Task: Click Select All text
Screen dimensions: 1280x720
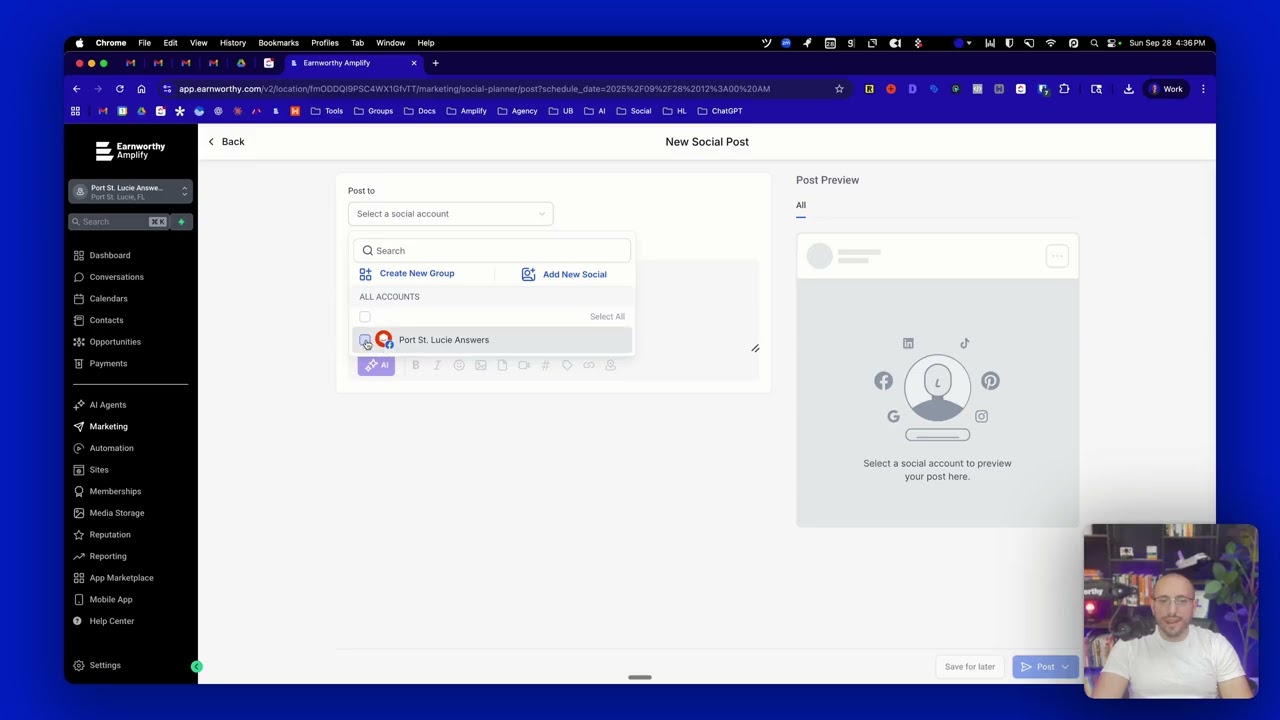Action: coord(607,317)
